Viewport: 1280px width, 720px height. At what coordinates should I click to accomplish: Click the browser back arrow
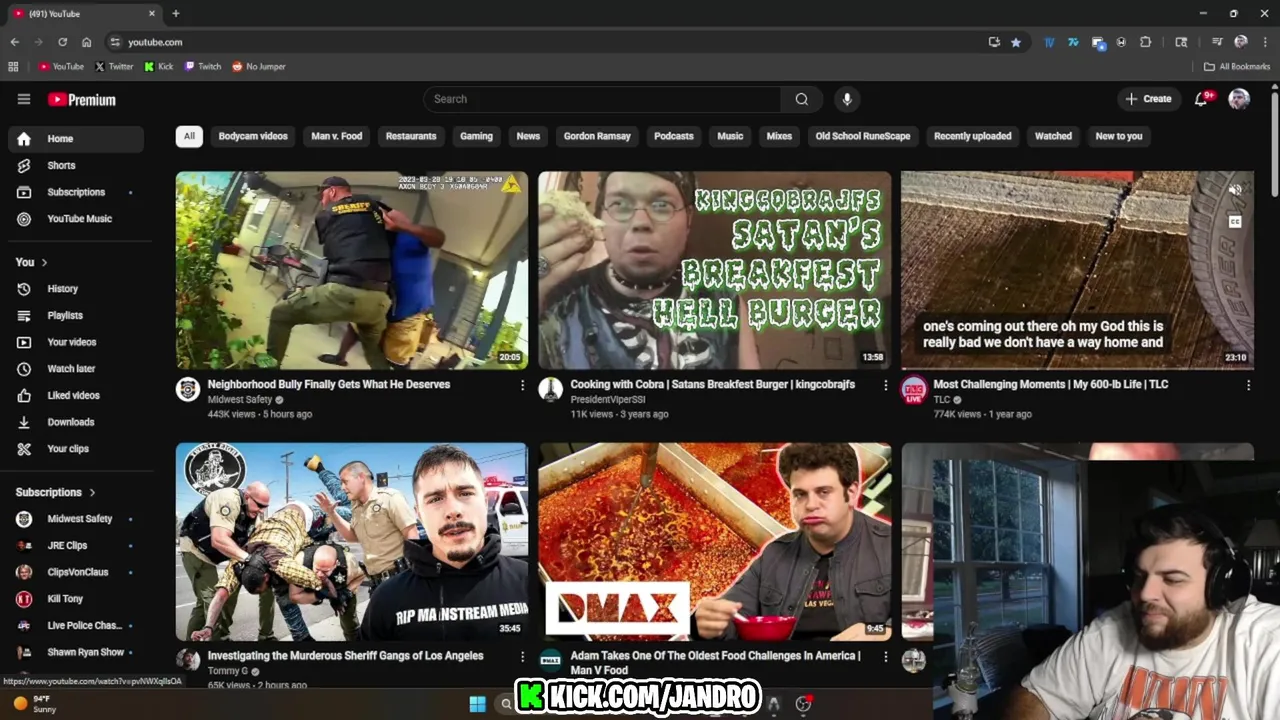[14, 42]
